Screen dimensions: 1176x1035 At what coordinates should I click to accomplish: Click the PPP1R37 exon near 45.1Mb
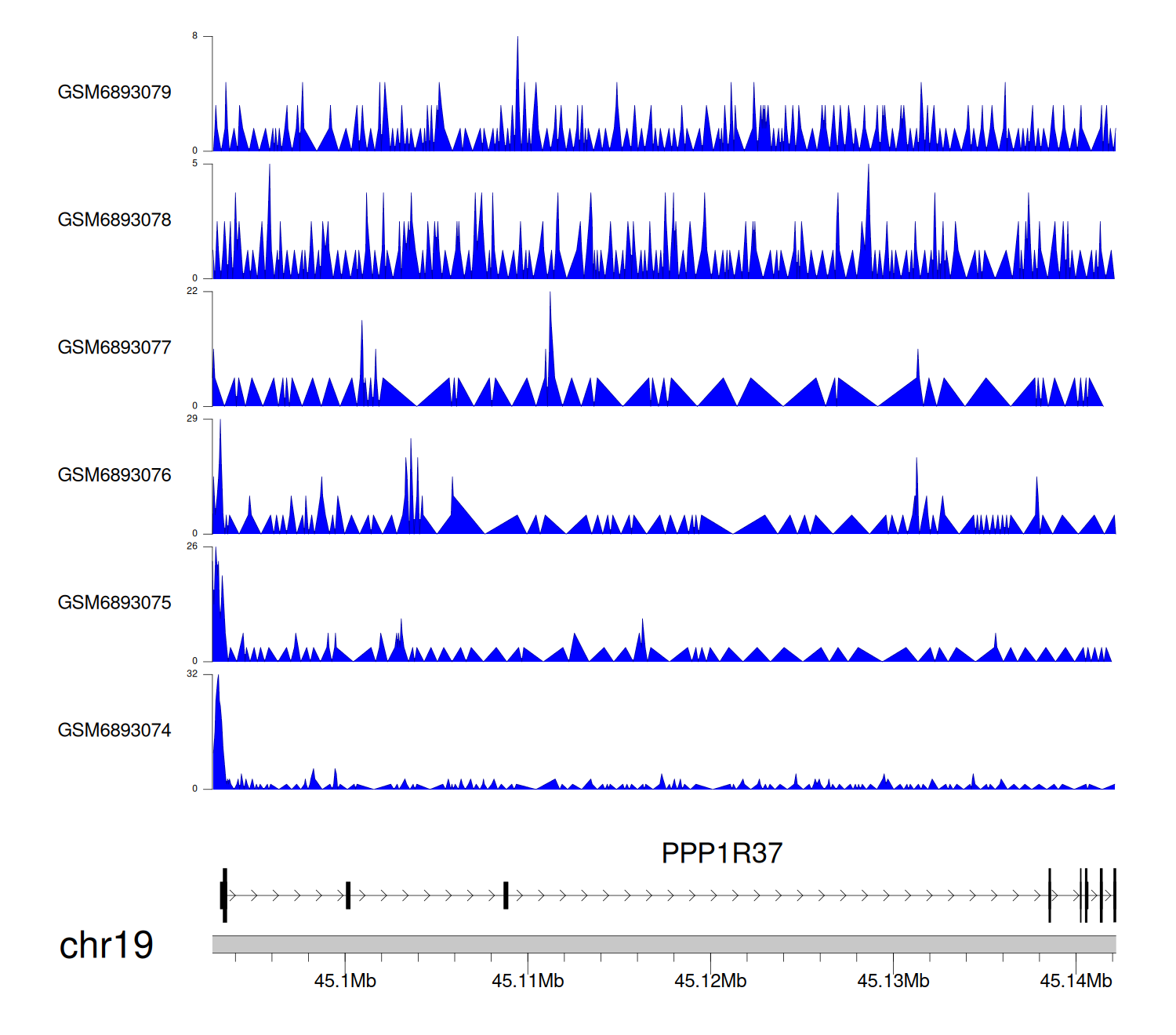[x=348, y=895]
